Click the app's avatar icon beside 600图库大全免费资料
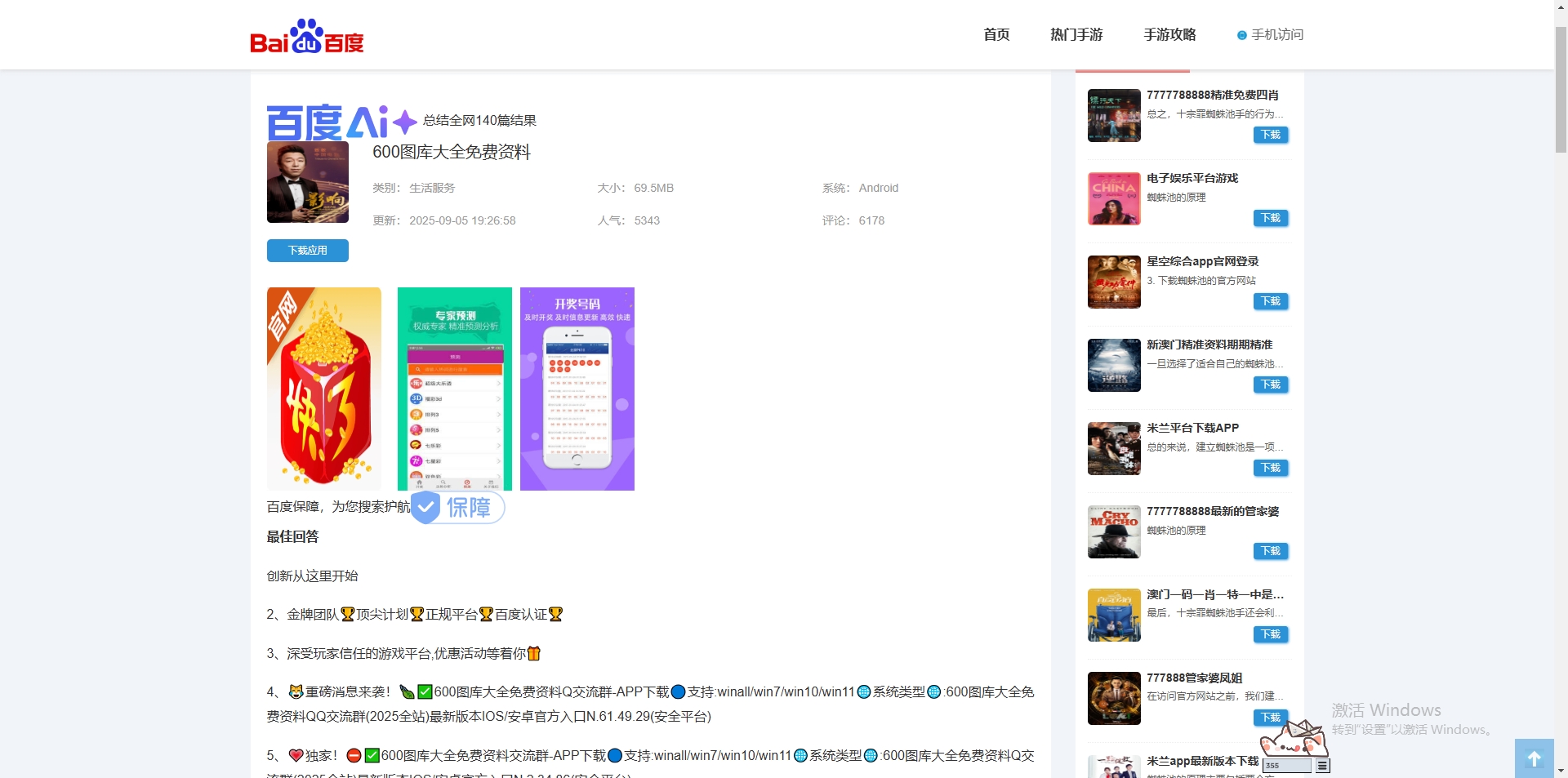The width and height of the screenshot is (1568, 778). pyautogui.click(x=307, y=182)
